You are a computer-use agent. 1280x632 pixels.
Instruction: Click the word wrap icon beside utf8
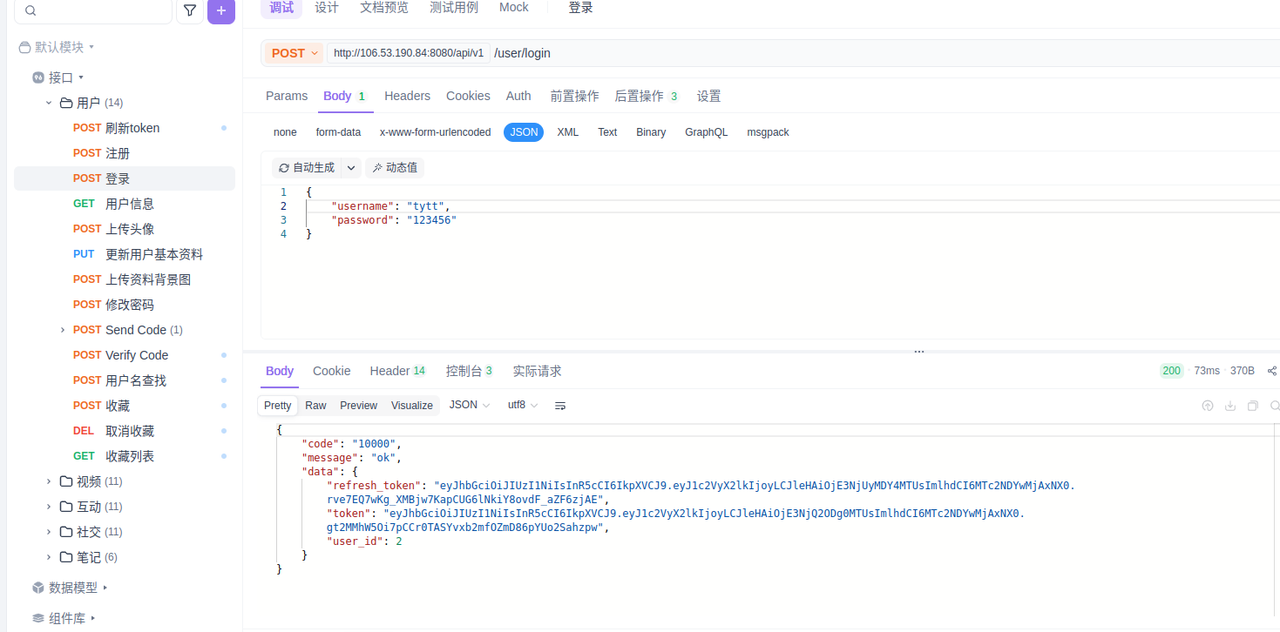(560, 406)
